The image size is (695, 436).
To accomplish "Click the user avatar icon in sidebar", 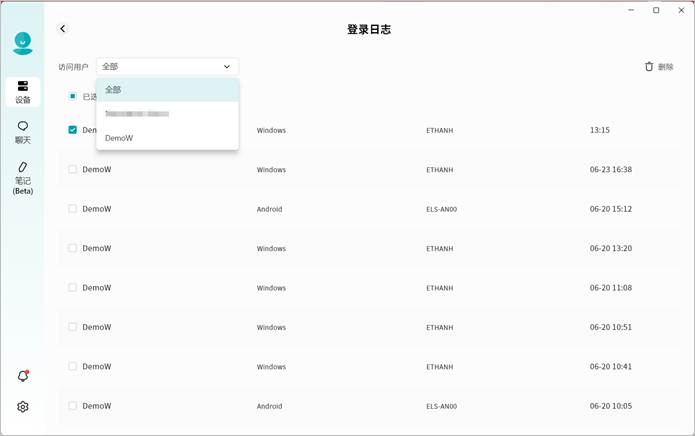I will pos(22,42).
